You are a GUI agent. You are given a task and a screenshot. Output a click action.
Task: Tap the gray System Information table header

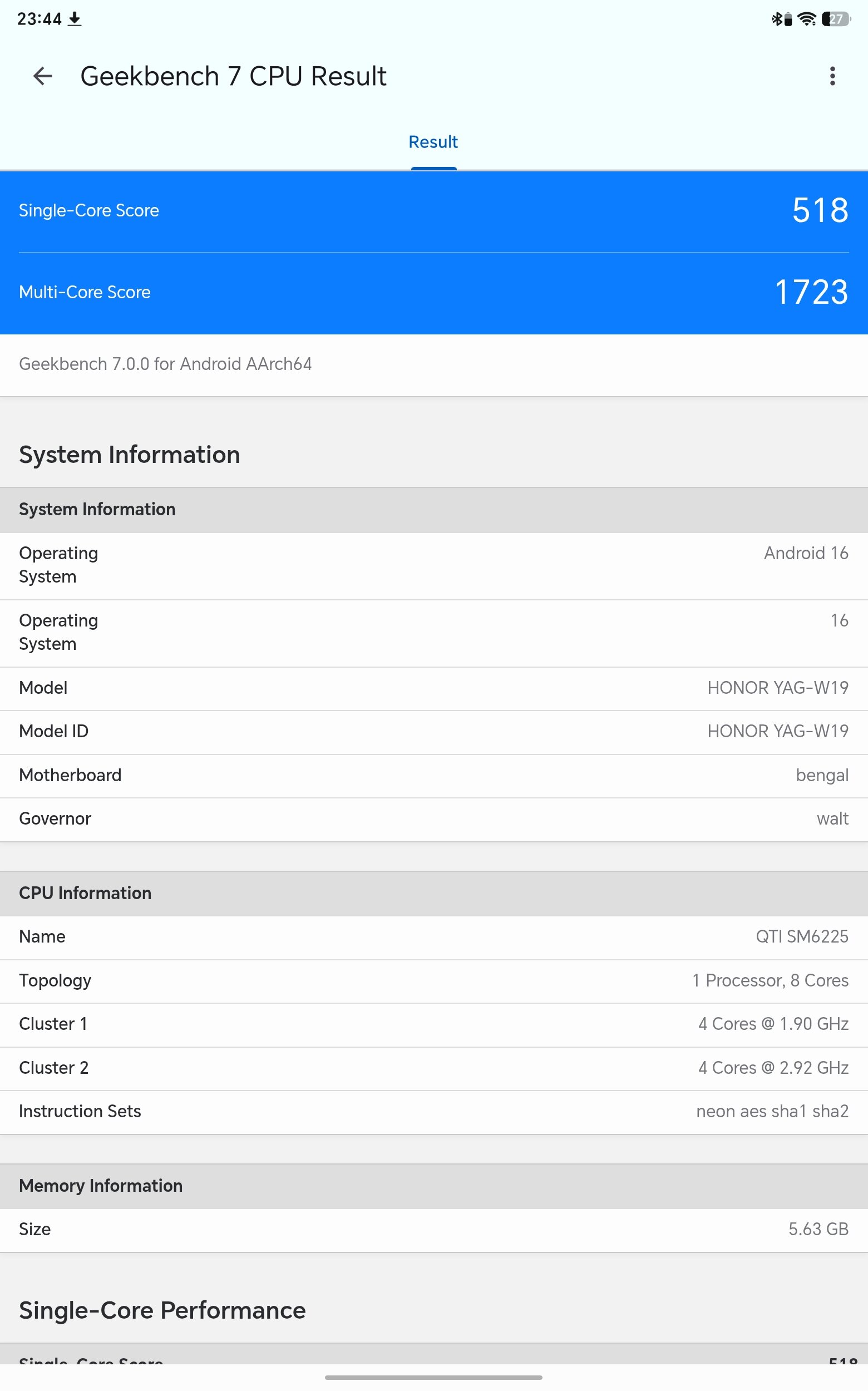coord(434,509)
